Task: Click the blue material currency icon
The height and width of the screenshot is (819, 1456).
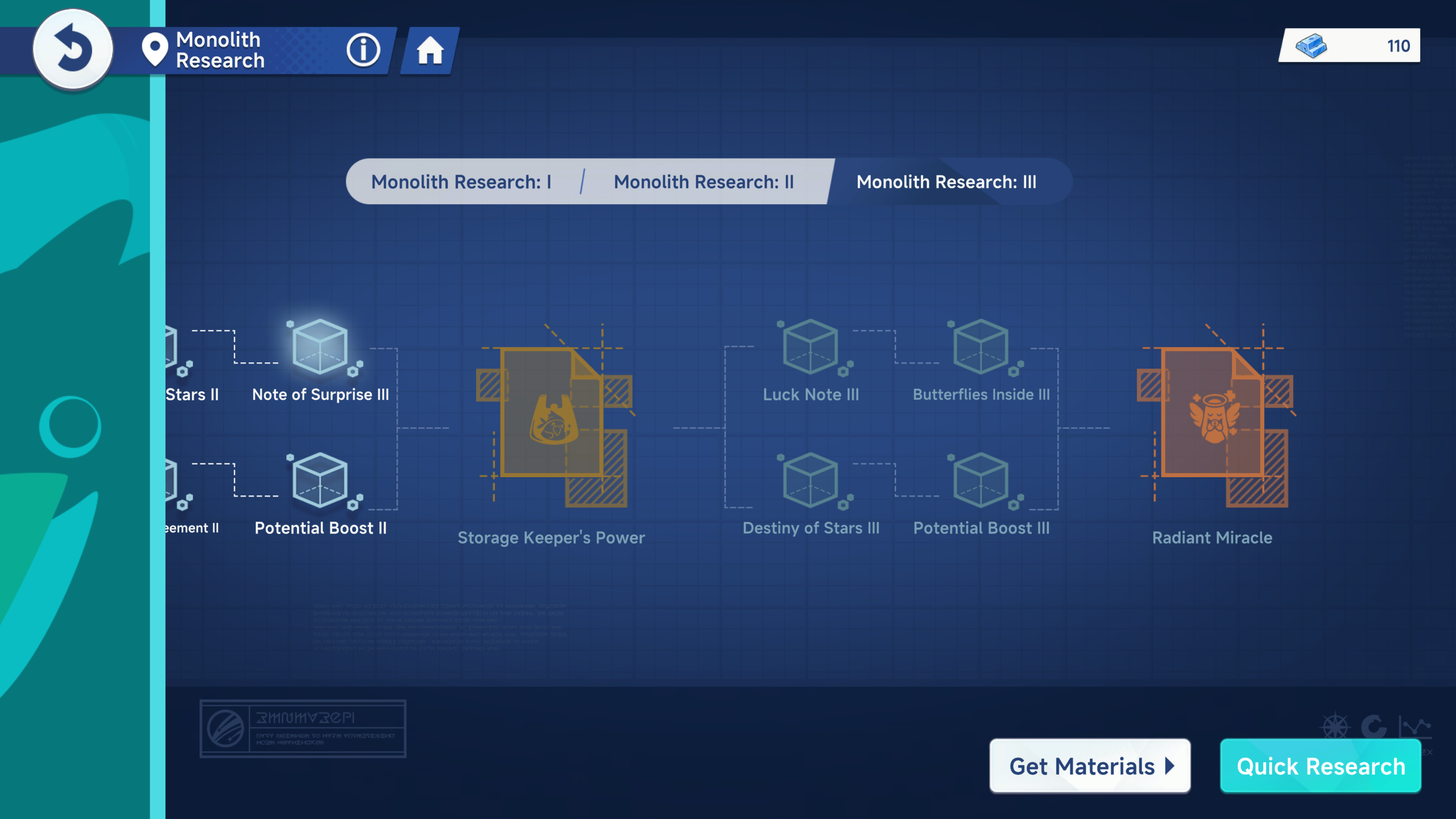Action: coord(1311,45)
